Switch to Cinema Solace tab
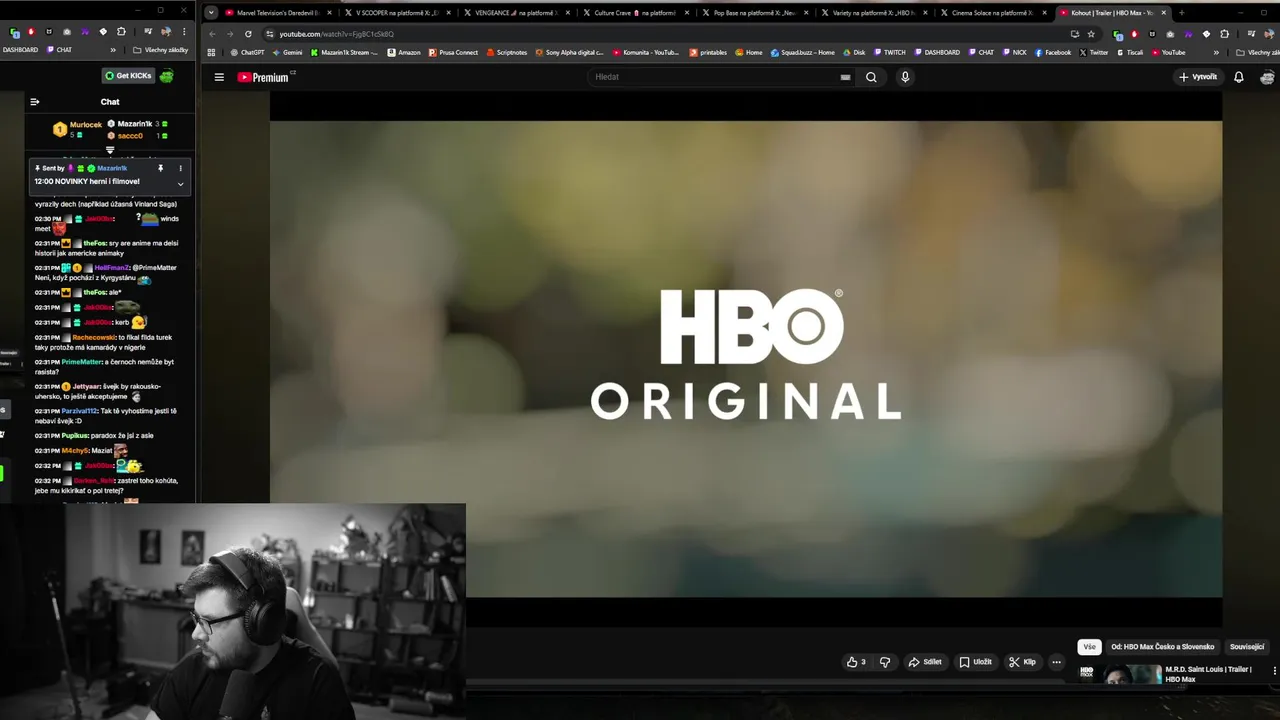Image resolution: width=1280 pixels, height=720 pixels. [x=992, y=13]
